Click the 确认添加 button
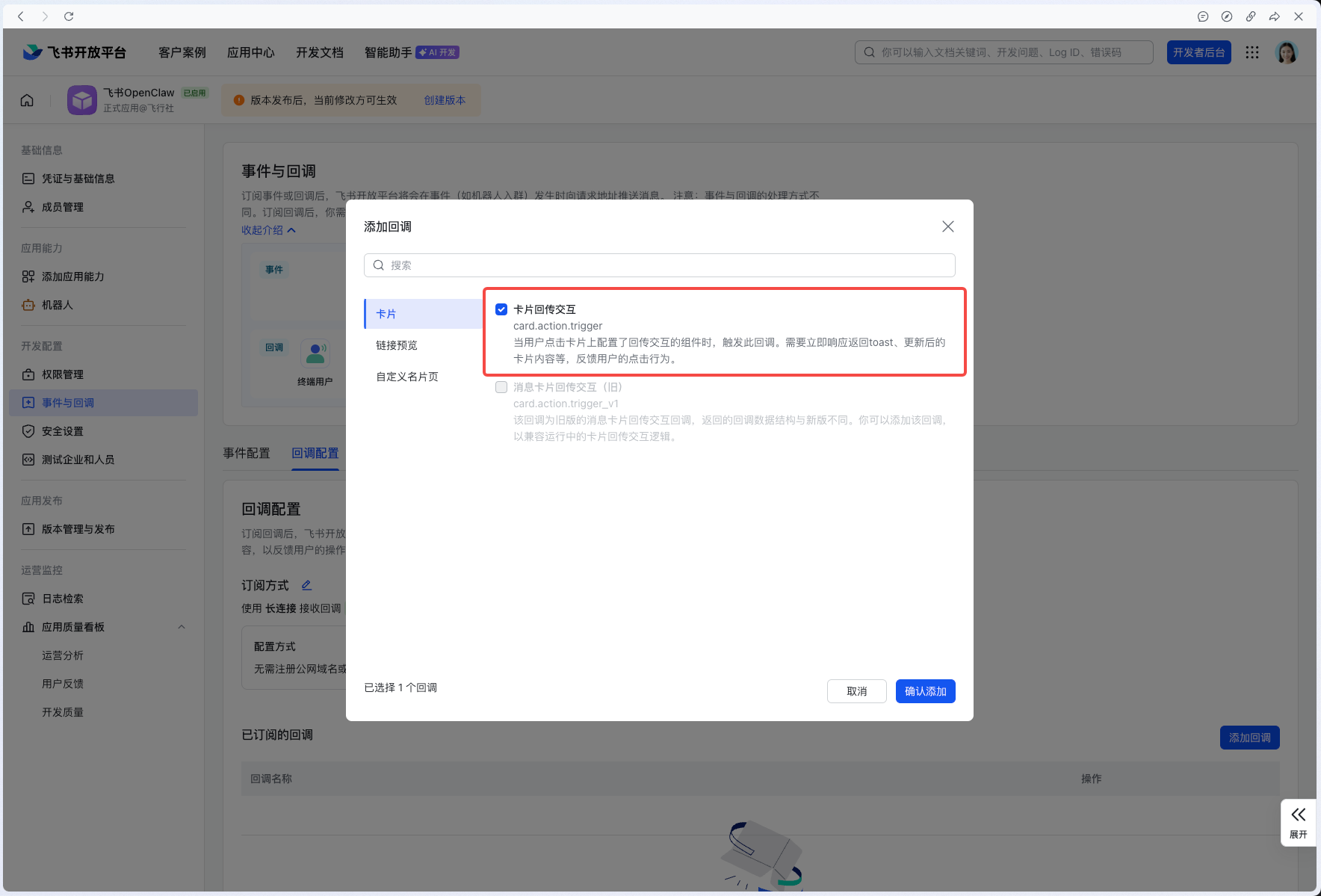1321x896 pixels. click(925, 691)
